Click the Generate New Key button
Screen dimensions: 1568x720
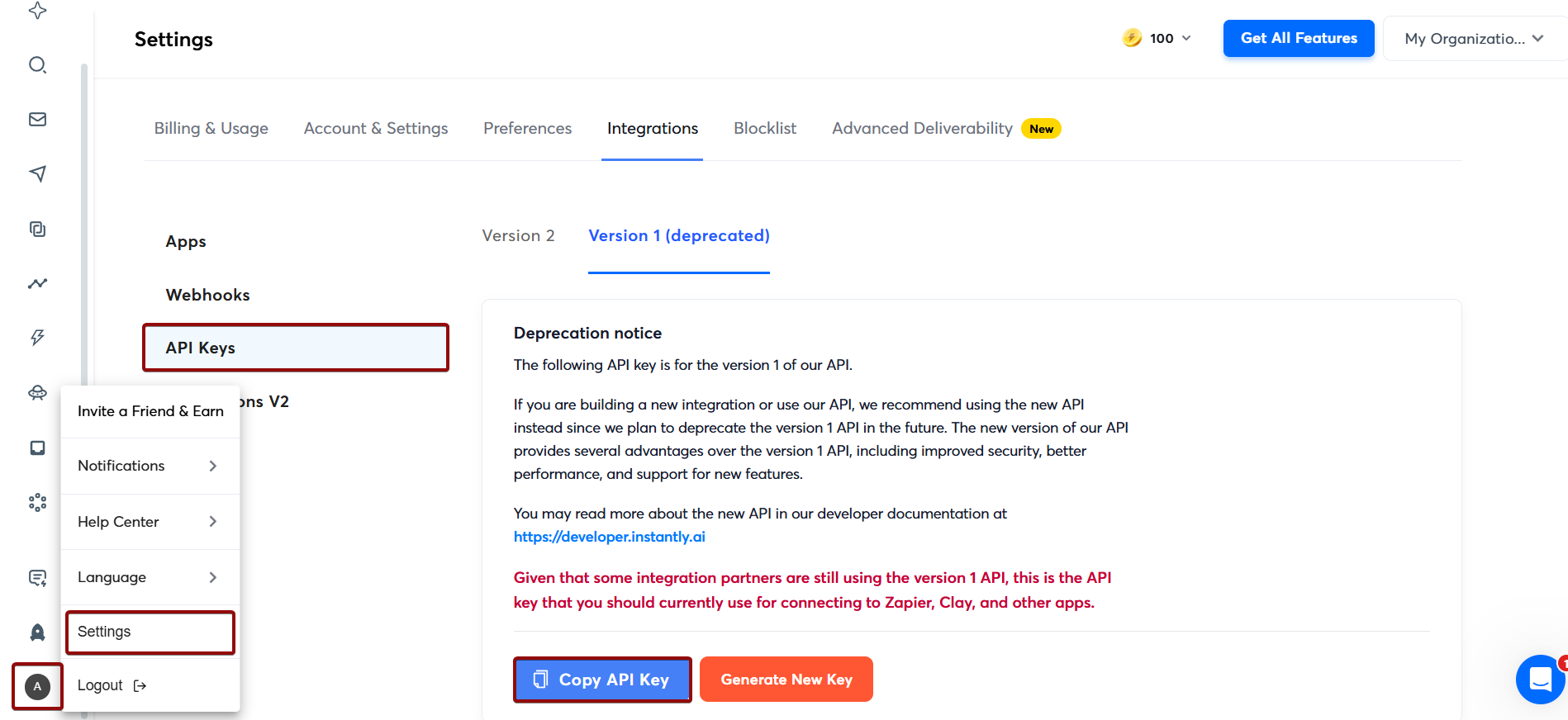[x=786, y=679]
